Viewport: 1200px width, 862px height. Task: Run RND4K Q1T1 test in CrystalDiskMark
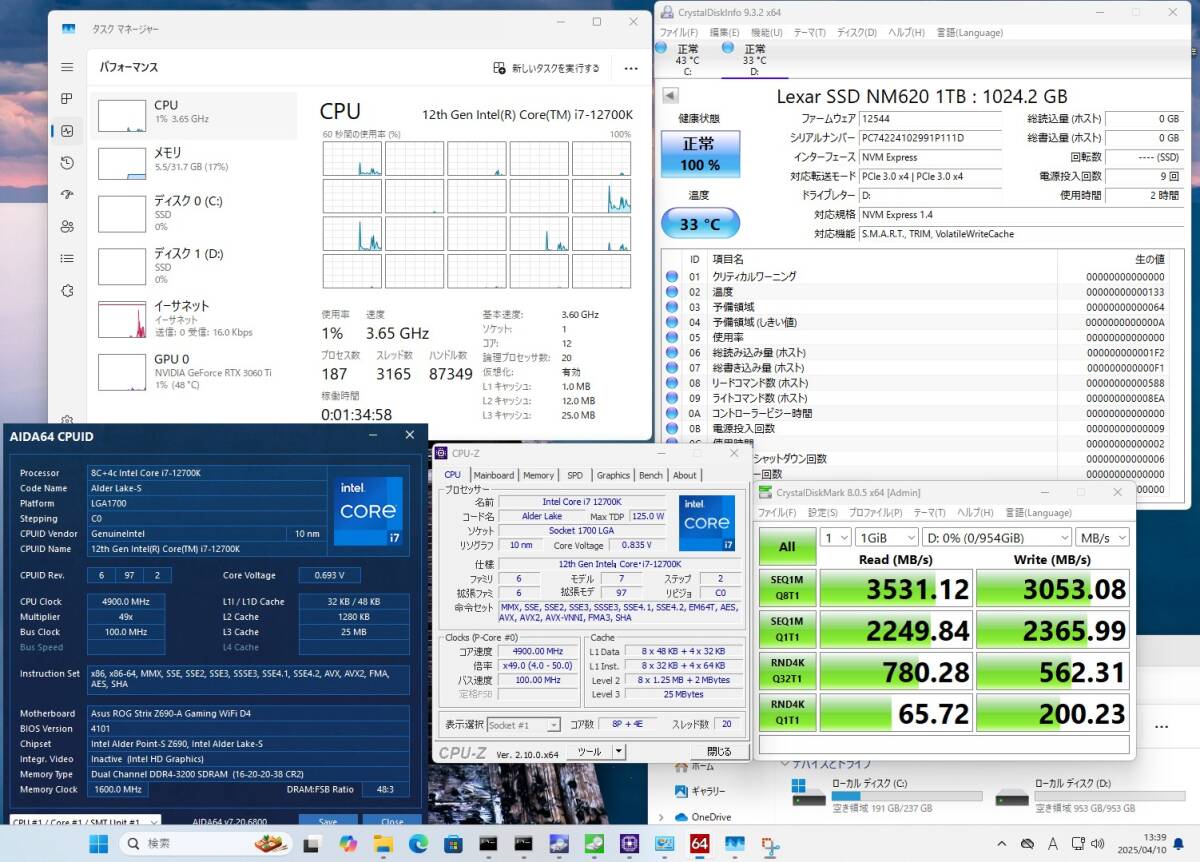(x=787, y=712)
